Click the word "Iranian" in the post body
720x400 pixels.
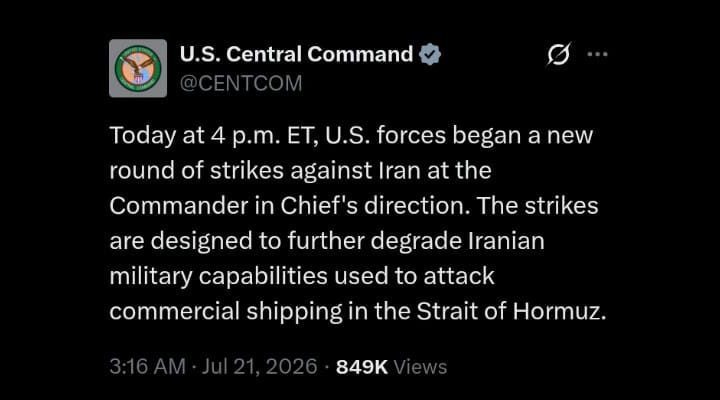coord(506,241)
